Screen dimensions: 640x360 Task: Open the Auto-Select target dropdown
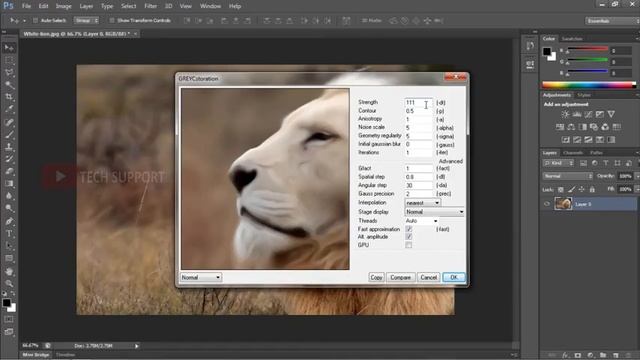86,20
